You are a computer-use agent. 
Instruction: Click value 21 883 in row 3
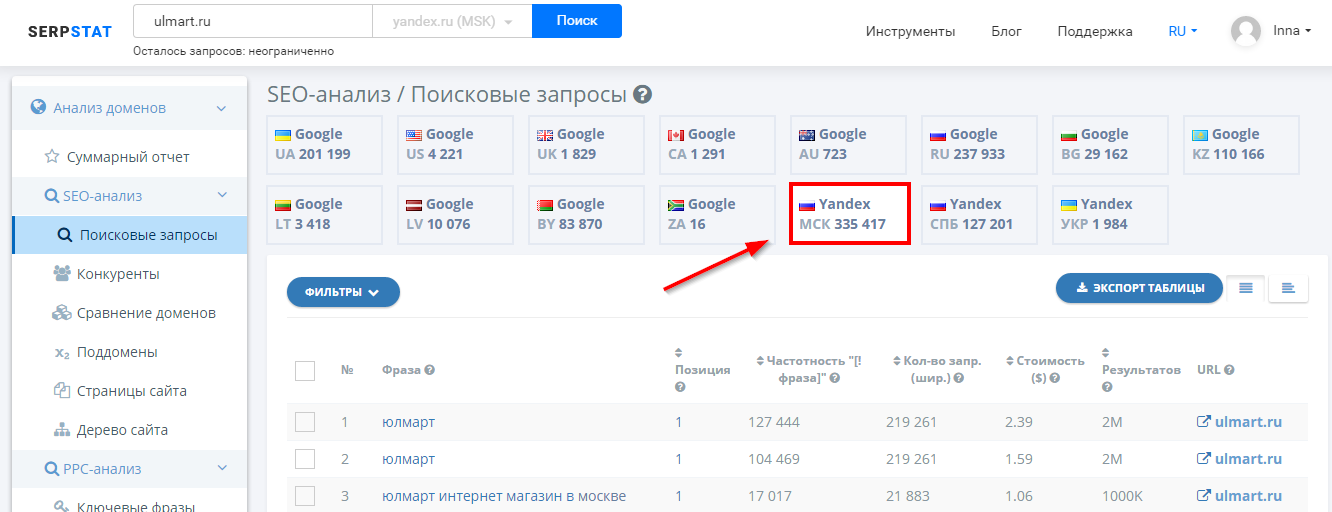click(x=908, y=496)
